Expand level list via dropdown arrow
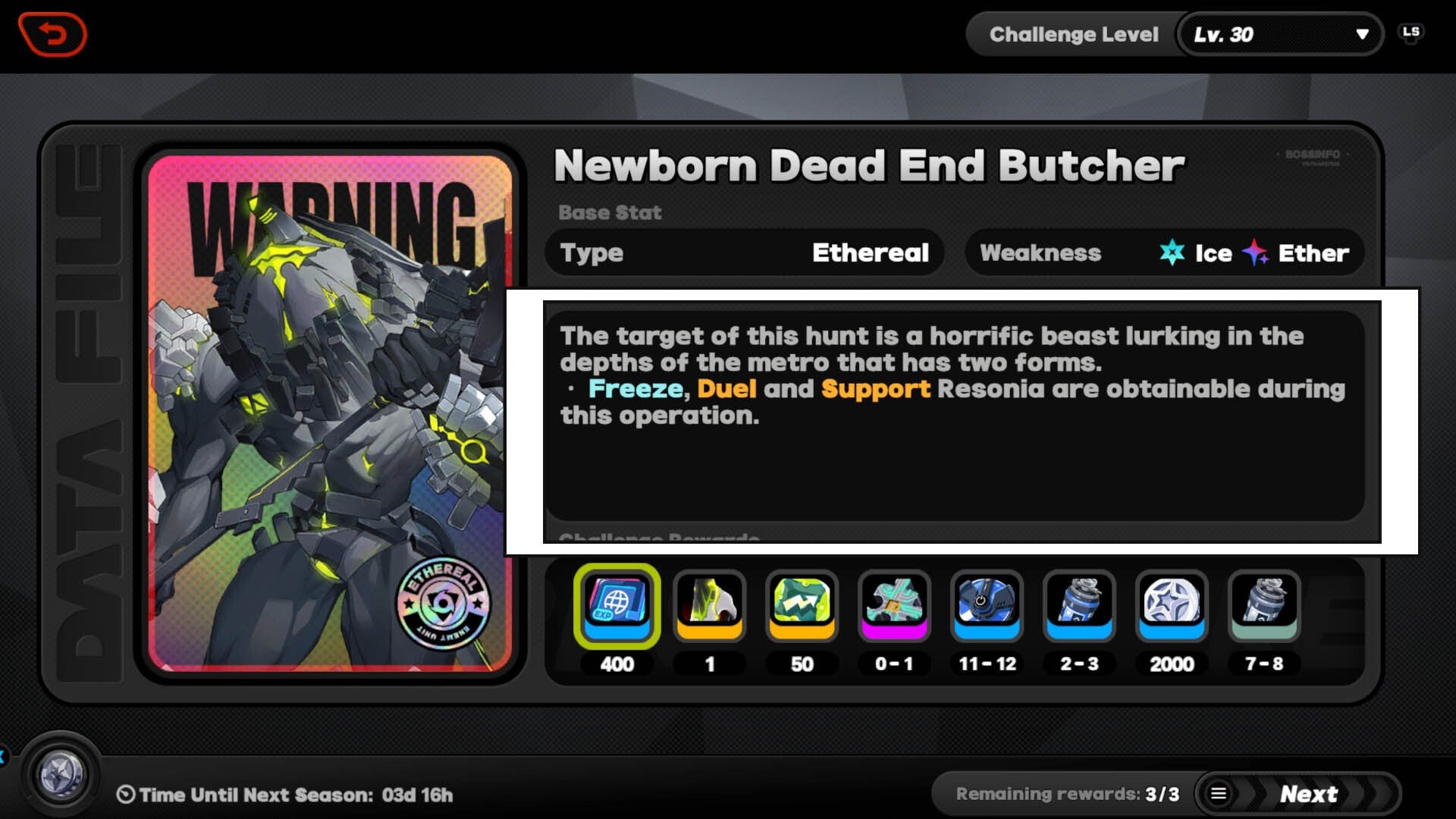This screenshot has height=819, width=1456. [1362, 34]
